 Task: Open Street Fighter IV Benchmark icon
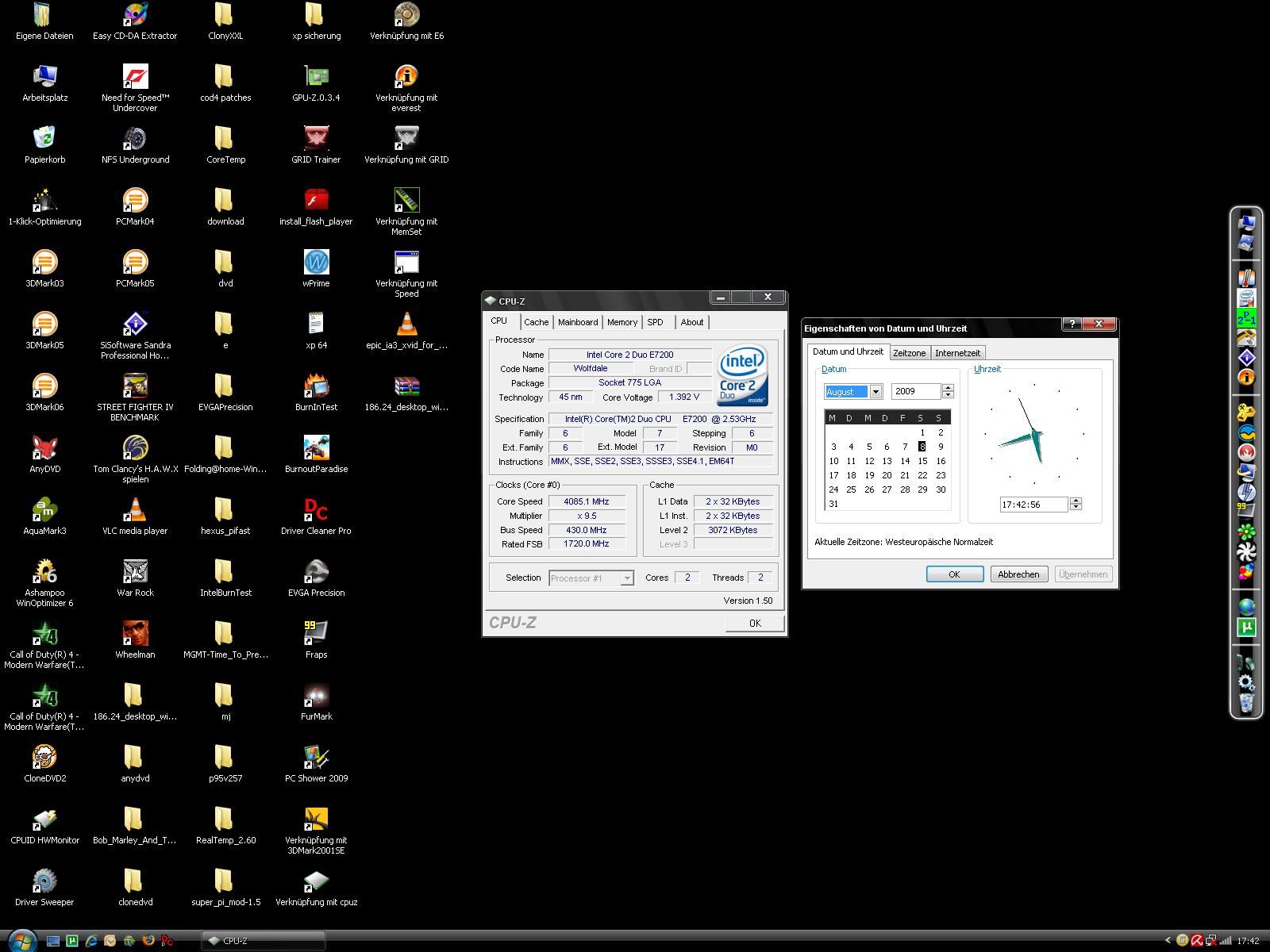click(x=135, y=396)
